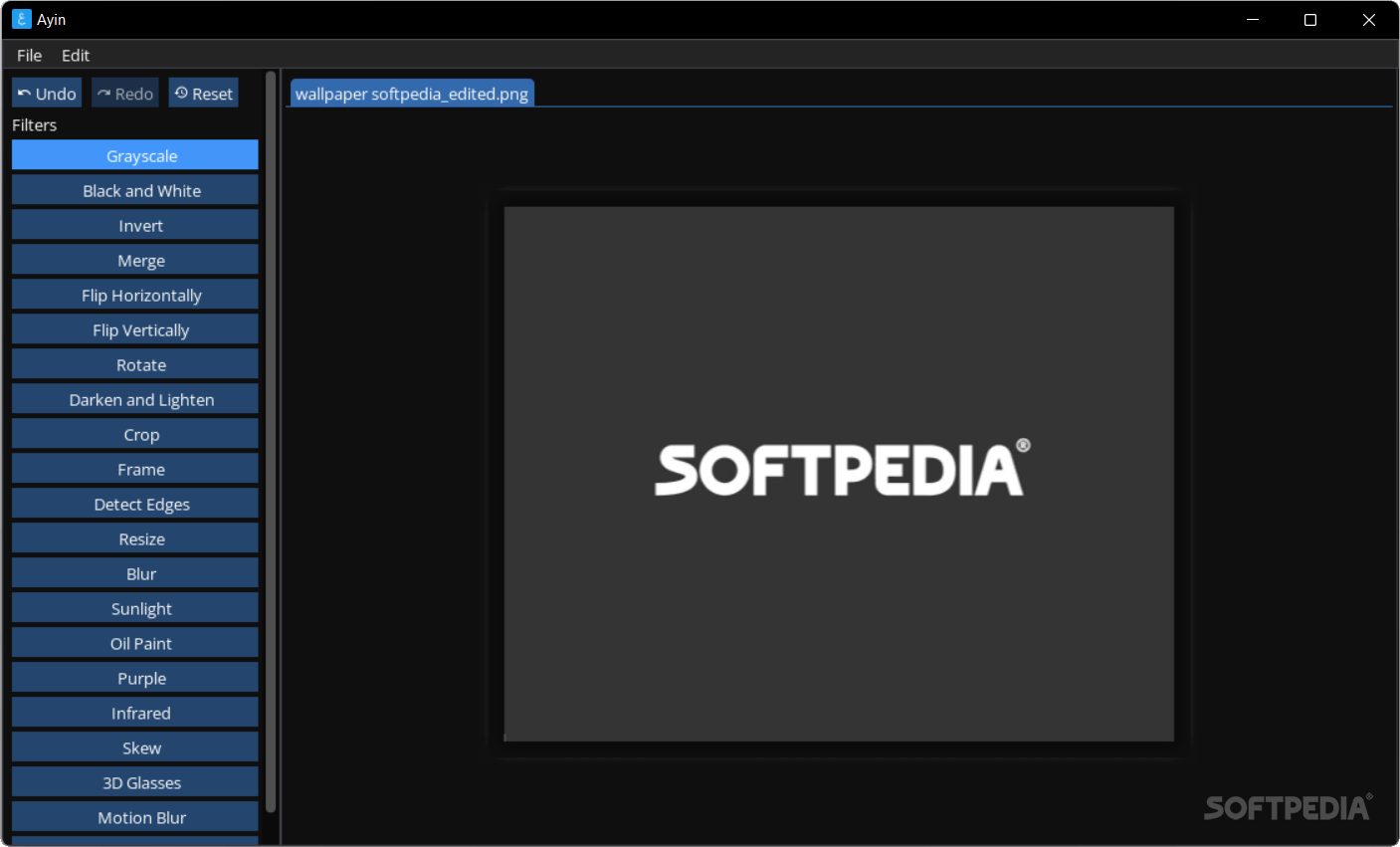Apply the Blur filter
The height and width of the screenshot is (847, 1400).
[x=135, y=573]
